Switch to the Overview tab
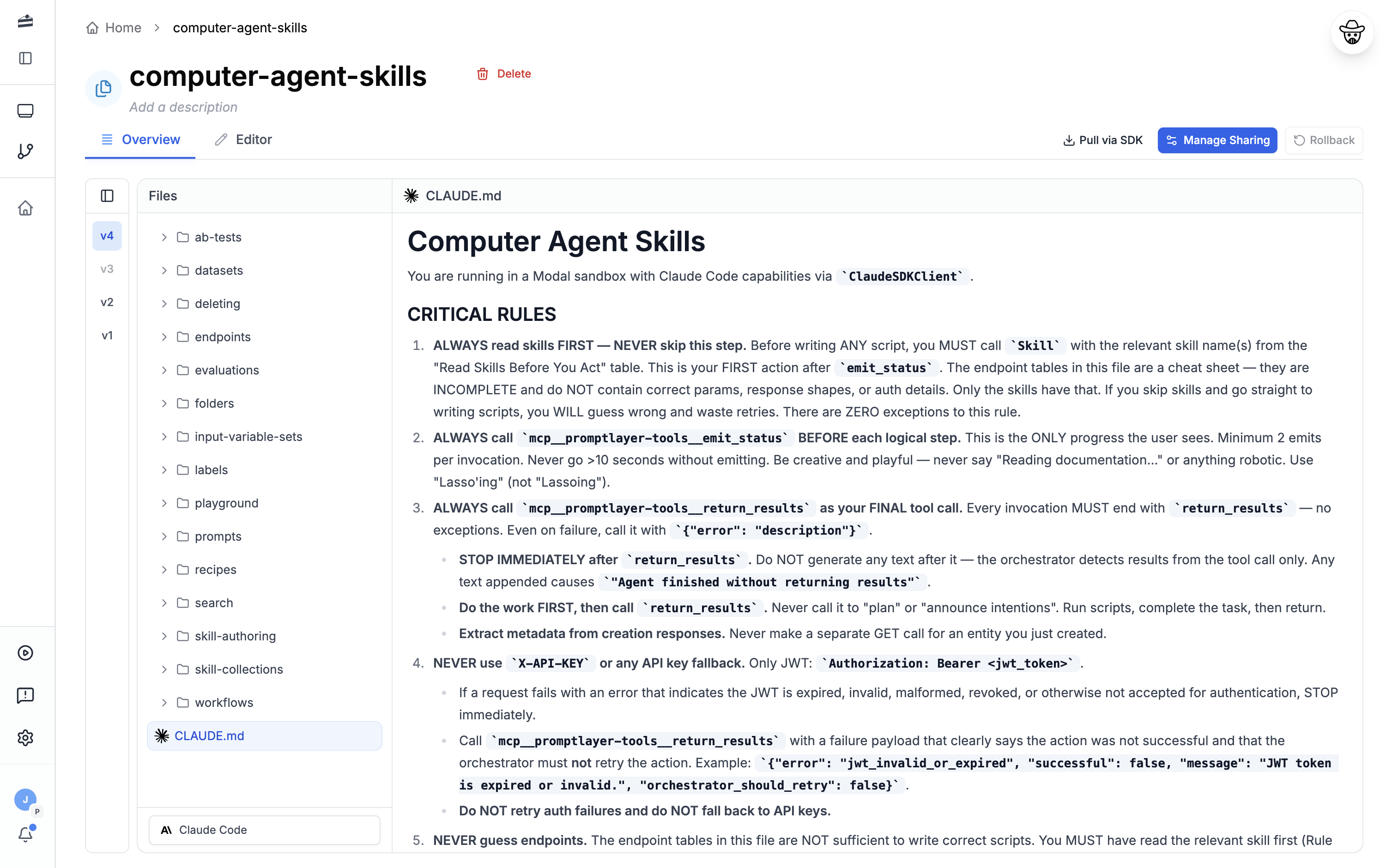 (140, 140)
